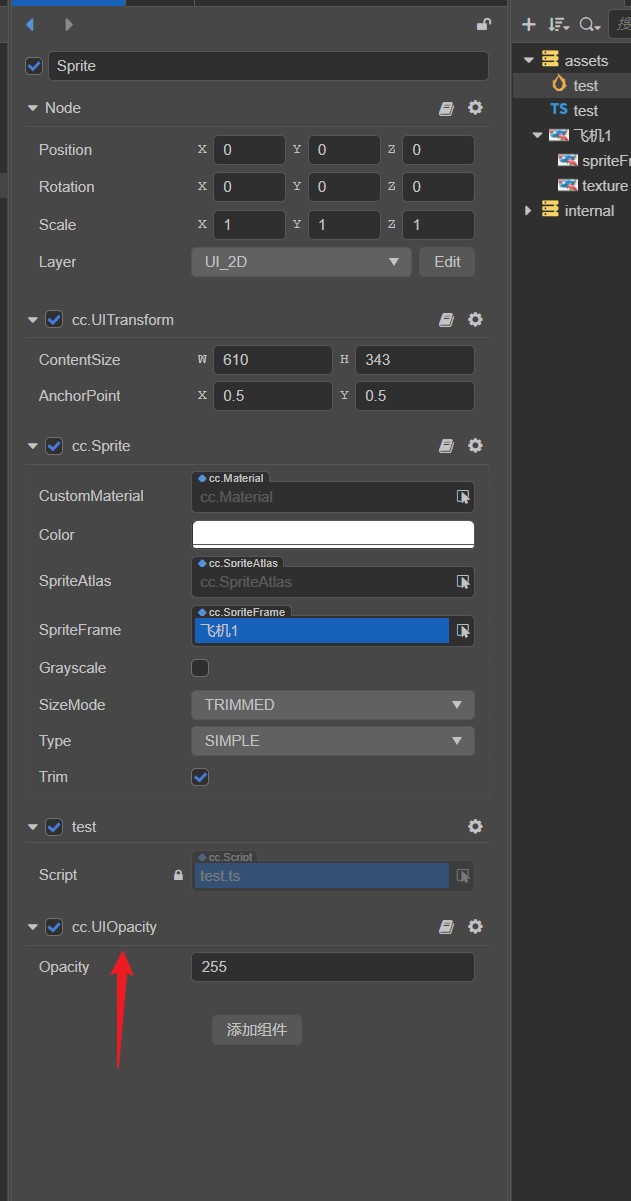
Task: Select the texture sub-asset item
Action: tap(603, 186)
